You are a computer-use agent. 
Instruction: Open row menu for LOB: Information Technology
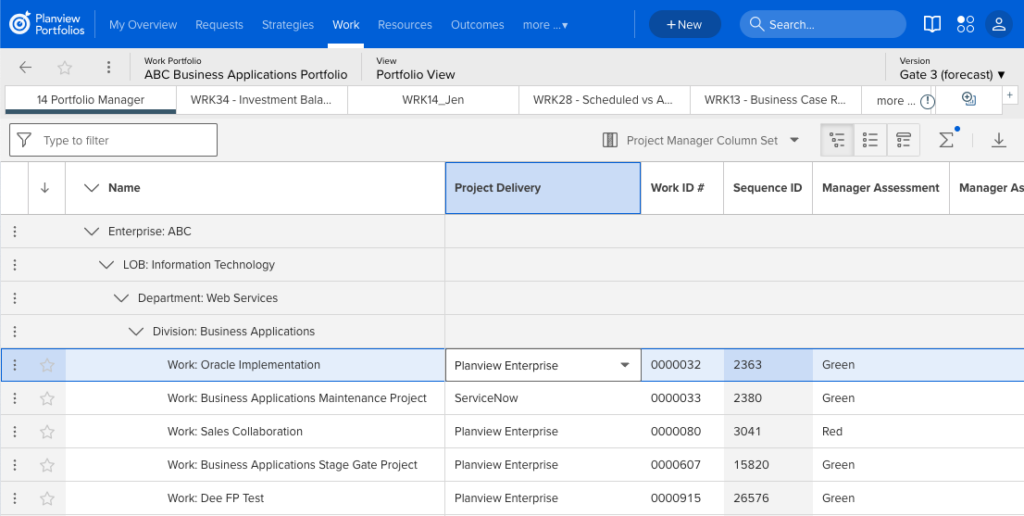tap(14, 265)
